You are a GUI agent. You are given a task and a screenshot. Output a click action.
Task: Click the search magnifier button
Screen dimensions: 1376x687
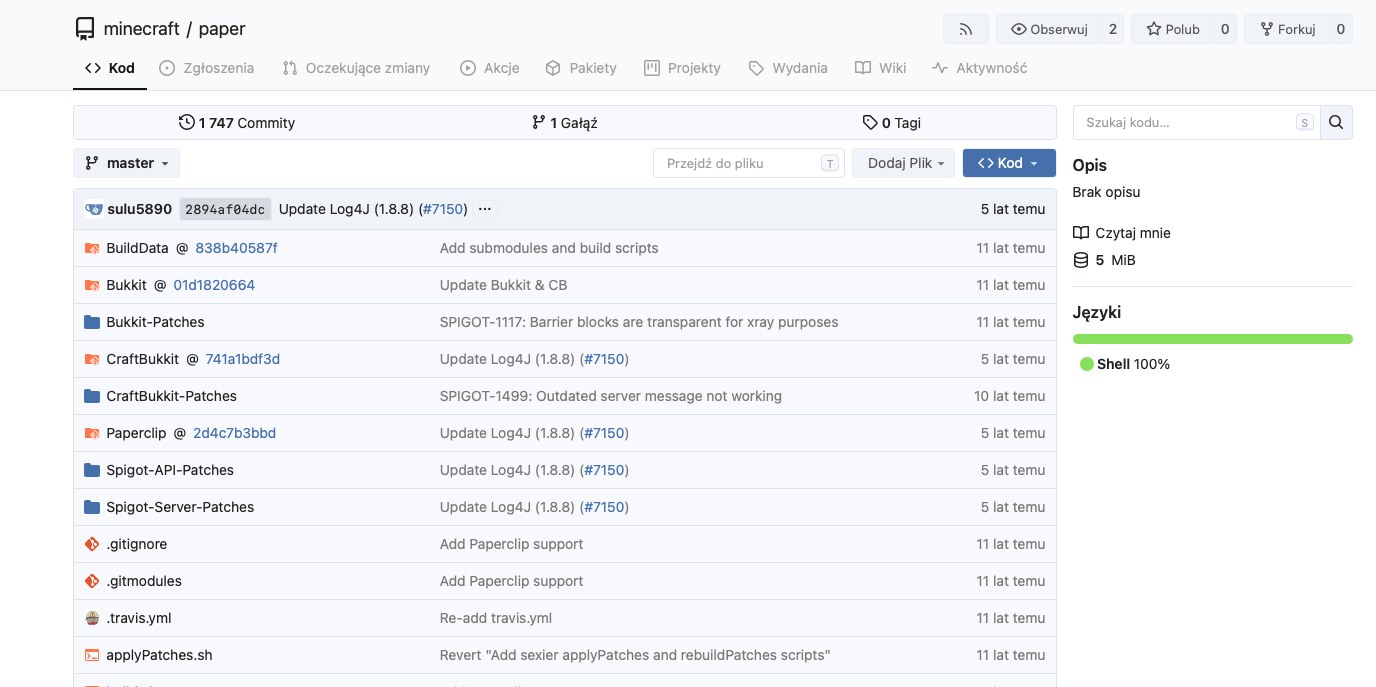point(1336,122)
